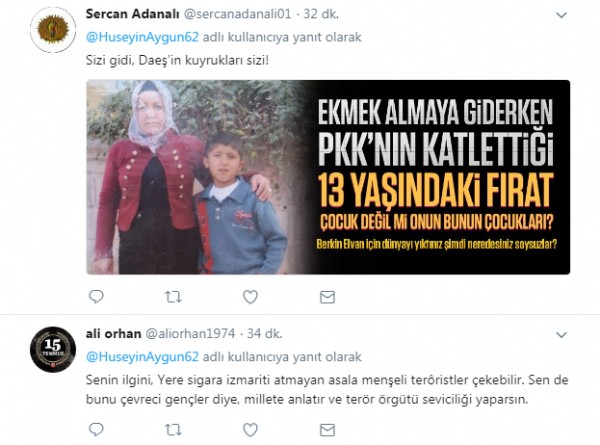
Task: Like Sercan Adanalı's tweet with heart
Action: click(x=250, y=297)
